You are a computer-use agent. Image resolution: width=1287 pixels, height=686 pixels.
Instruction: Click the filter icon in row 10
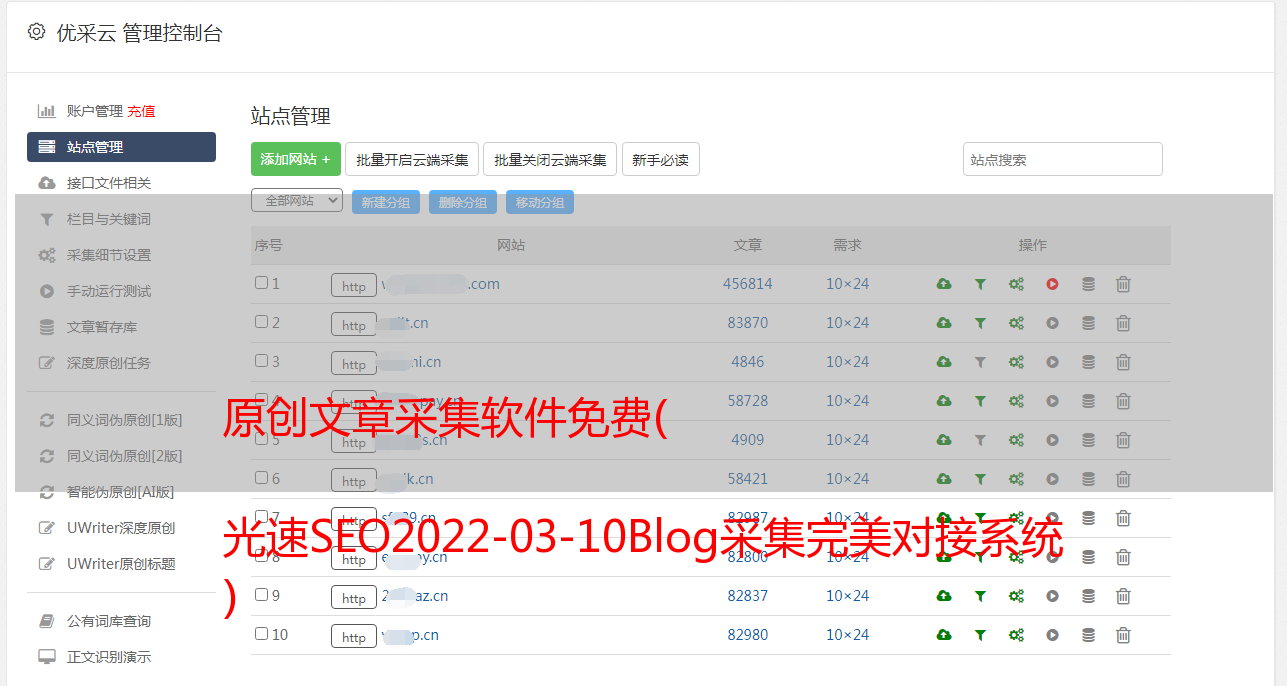(980, 635)
